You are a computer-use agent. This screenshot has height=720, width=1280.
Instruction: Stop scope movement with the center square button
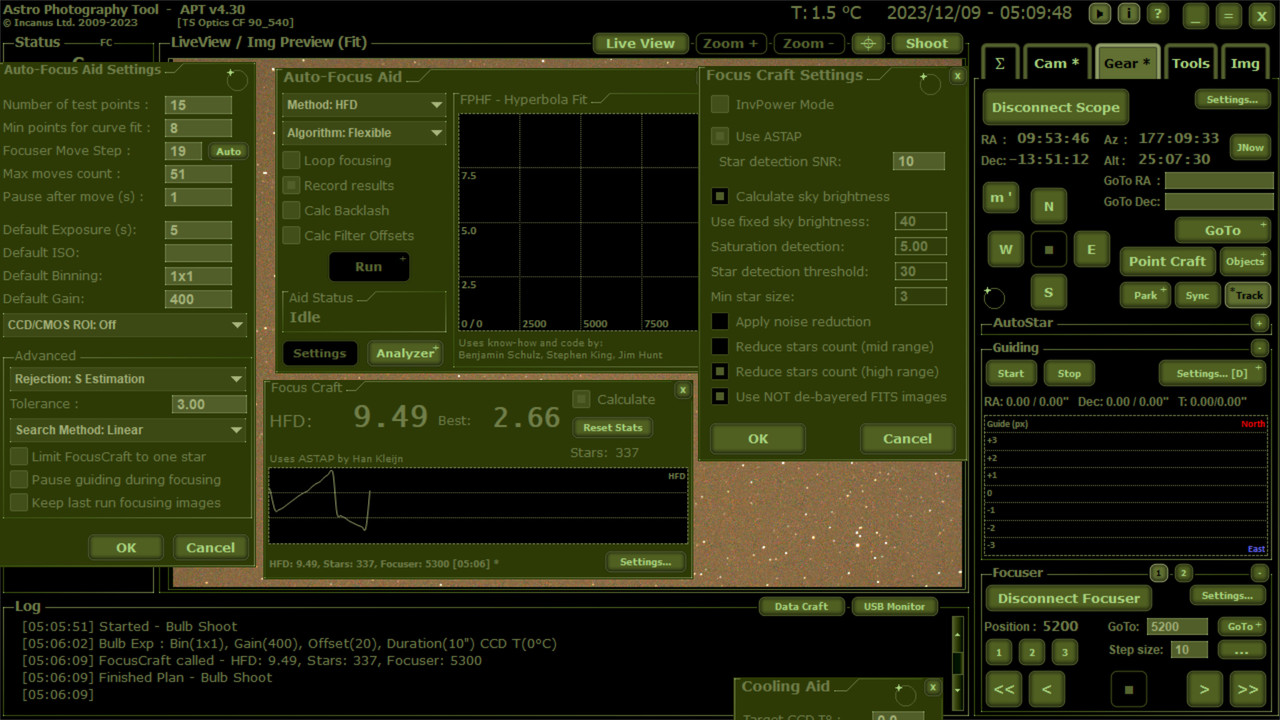[x=1049, y=249]
